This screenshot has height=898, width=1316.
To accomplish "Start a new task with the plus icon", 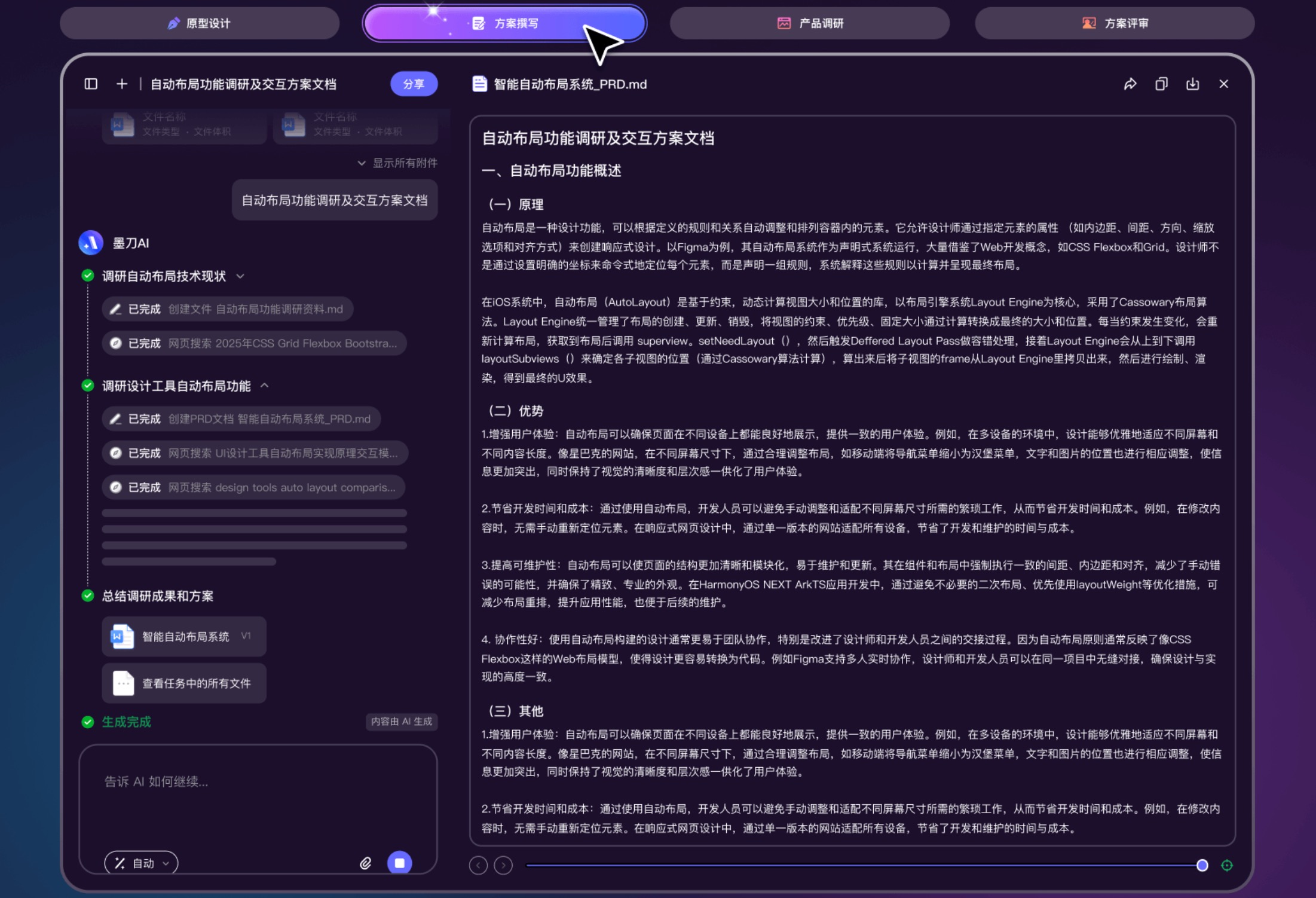I will (x=122, y=84).
